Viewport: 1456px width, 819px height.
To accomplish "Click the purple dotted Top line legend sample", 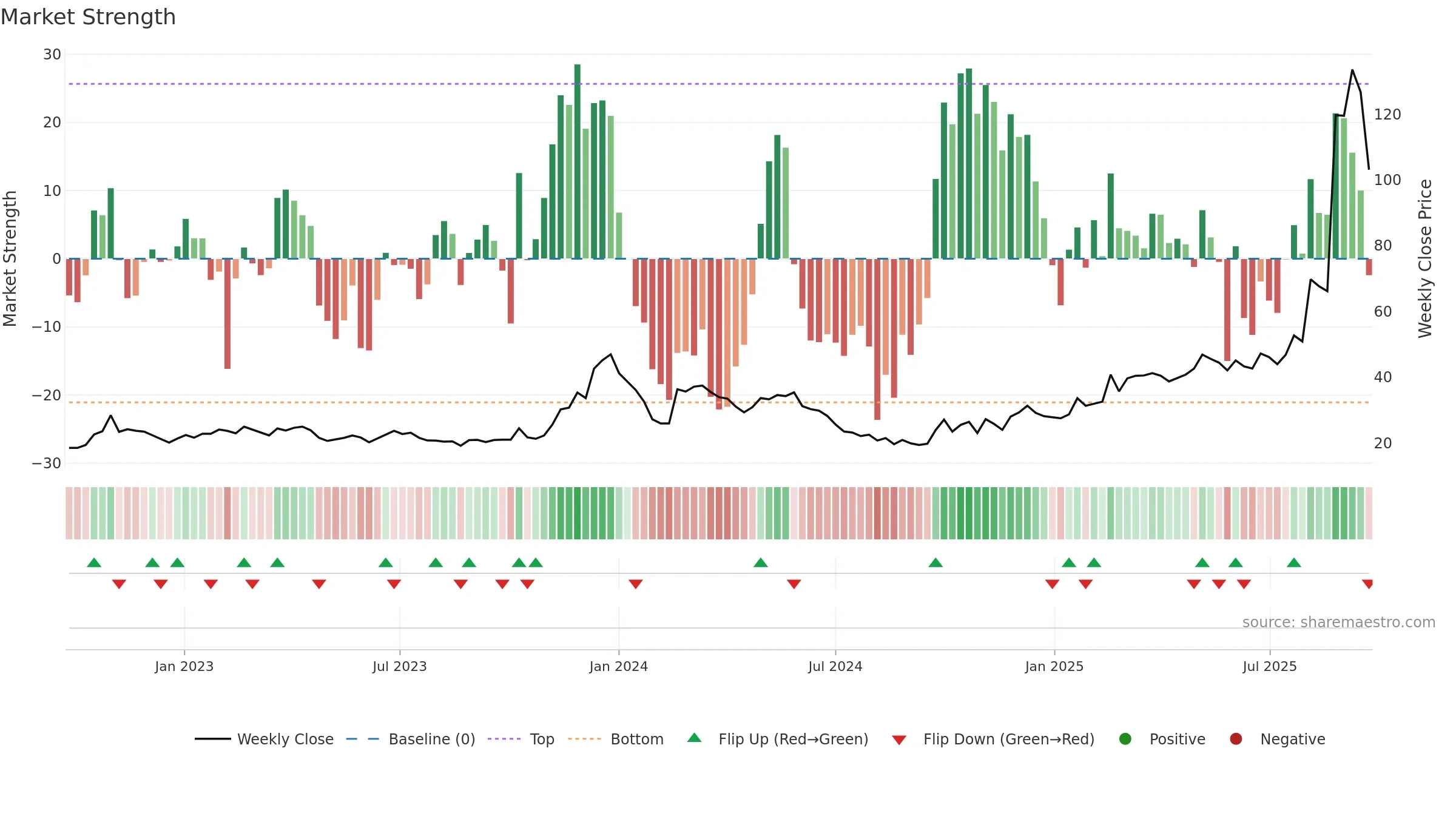I will point(504,739).
